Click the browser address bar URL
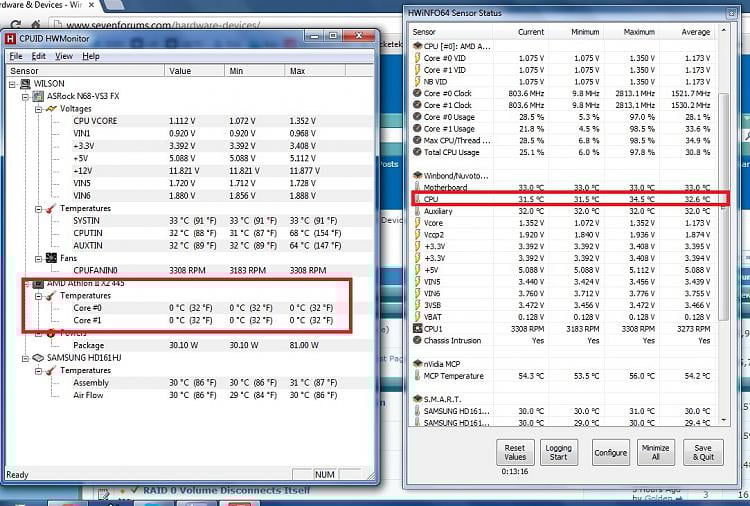The image size is (750, 506). 163,25
